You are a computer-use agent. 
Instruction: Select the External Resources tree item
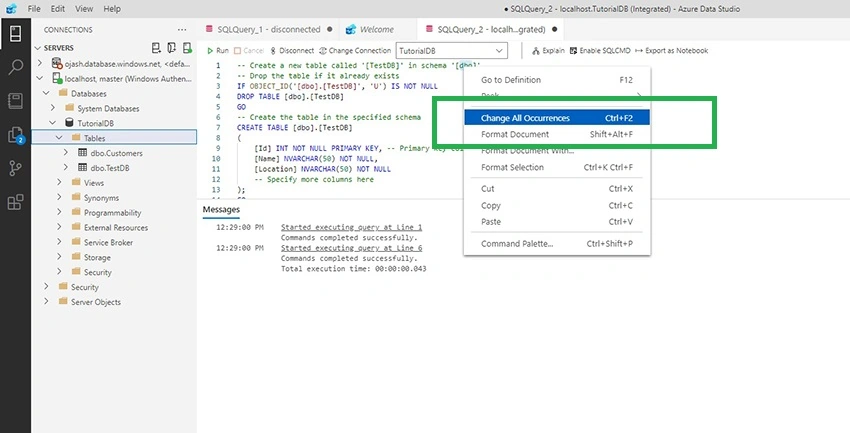click(x=114, y=228)
